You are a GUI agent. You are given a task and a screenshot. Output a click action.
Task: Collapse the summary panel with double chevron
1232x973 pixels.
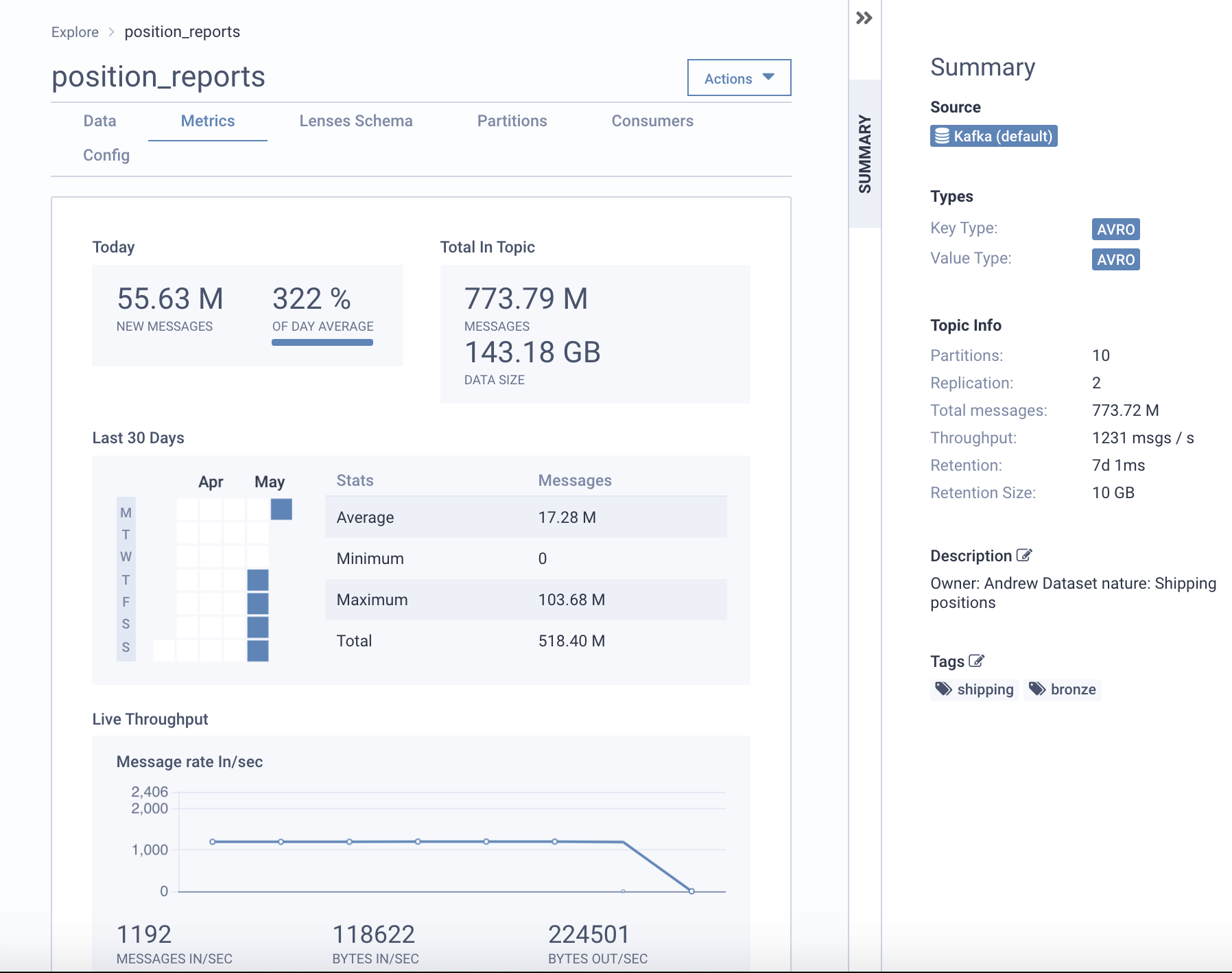point(864,18)
